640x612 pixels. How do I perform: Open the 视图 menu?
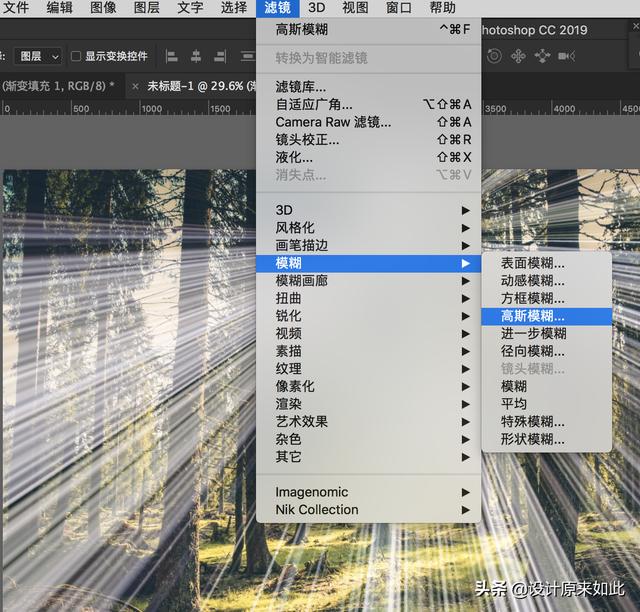[355, 7]
